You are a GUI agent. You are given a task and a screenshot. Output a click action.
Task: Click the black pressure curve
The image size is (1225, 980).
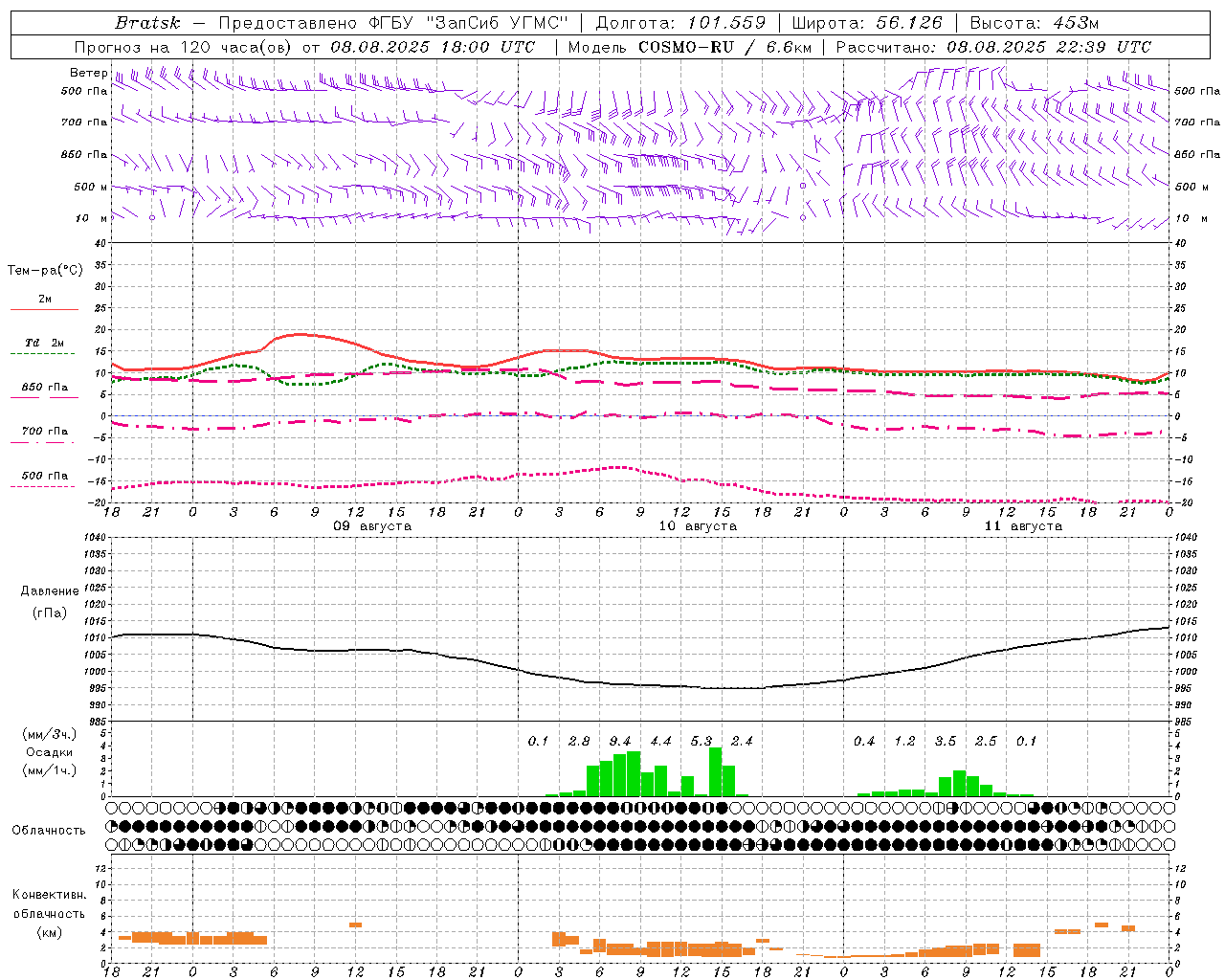click(x=641, y=684)
